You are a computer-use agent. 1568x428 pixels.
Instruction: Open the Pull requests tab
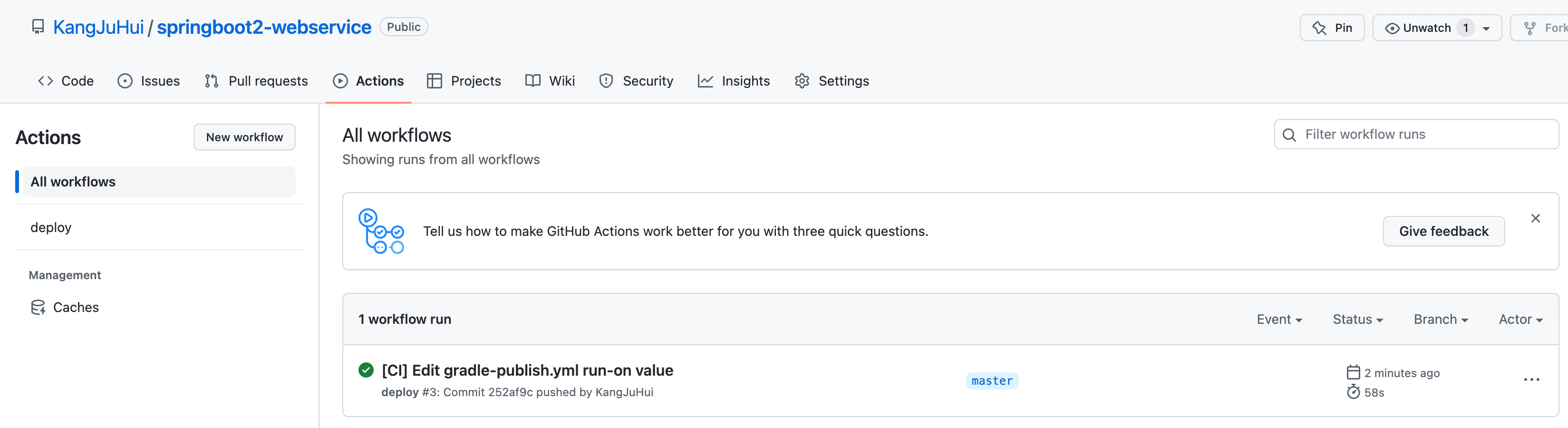(x=256, y=81)
